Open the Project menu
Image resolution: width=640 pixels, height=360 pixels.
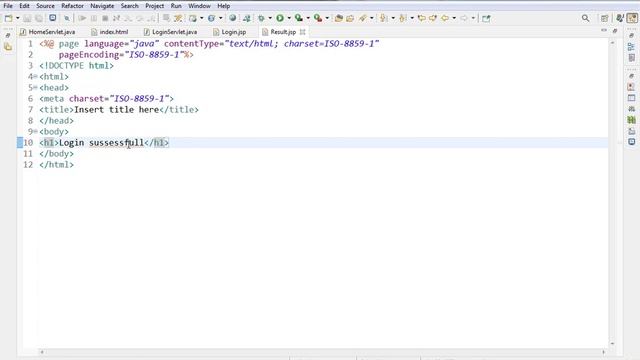point(154,6)
